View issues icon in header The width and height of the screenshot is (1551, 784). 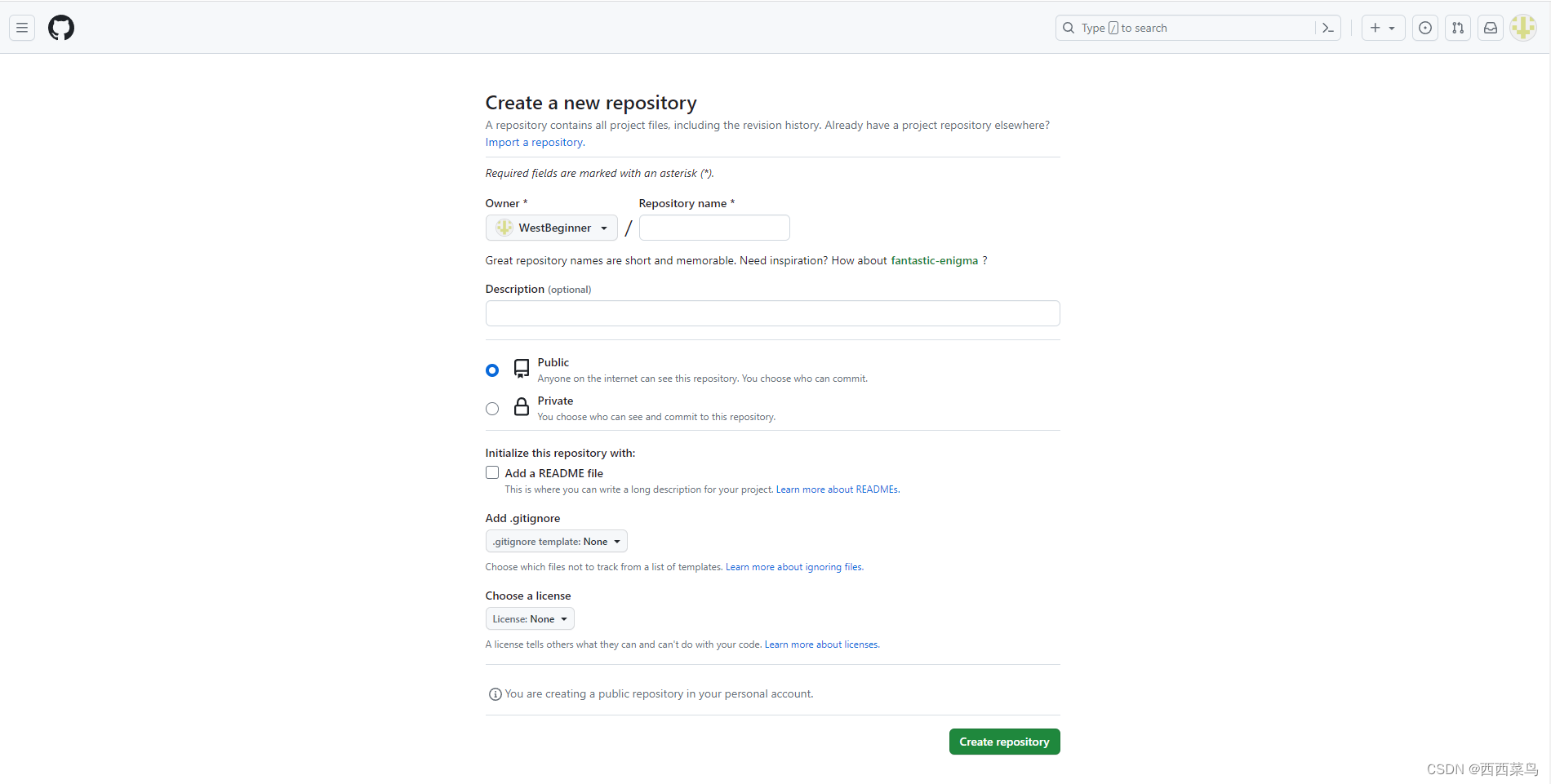[1425, 28]
